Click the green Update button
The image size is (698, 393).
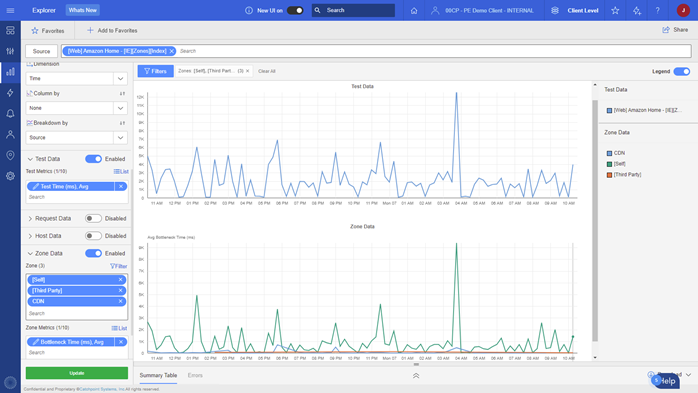(x=77, y=373)
